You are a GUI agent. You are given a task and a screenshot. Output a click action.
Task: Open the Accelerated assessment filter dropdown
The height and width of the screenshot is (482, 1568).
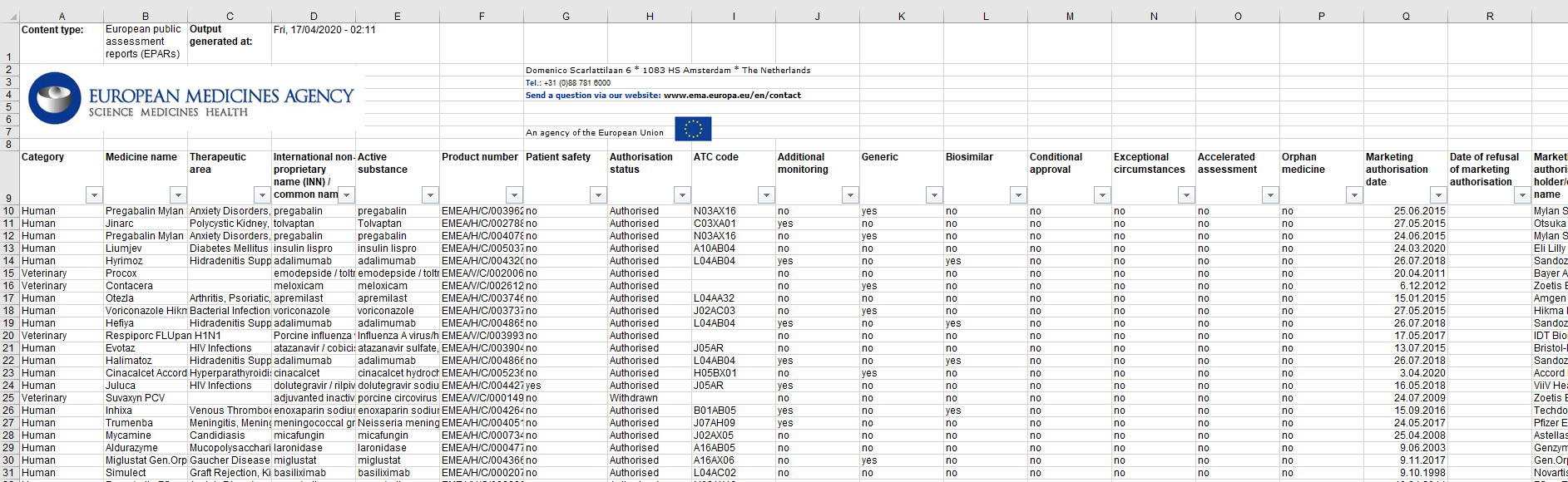pyautogui.click(x=1270, y=195)
